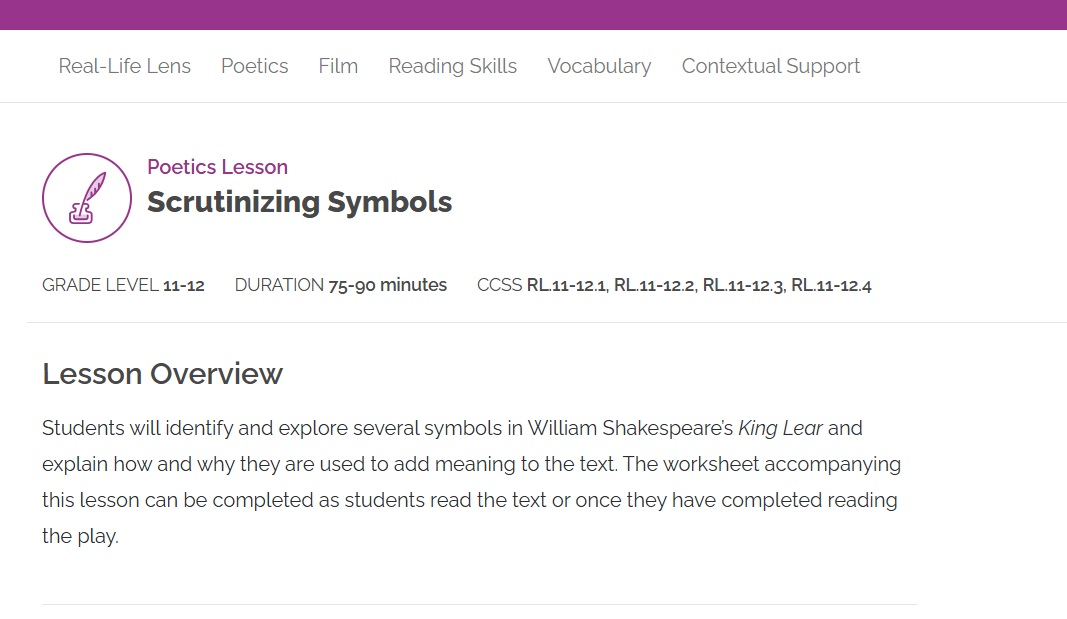Screen dimensions: 1067x619
Task: Select the RL.11-12.1 standard
Action: point(566,286)
